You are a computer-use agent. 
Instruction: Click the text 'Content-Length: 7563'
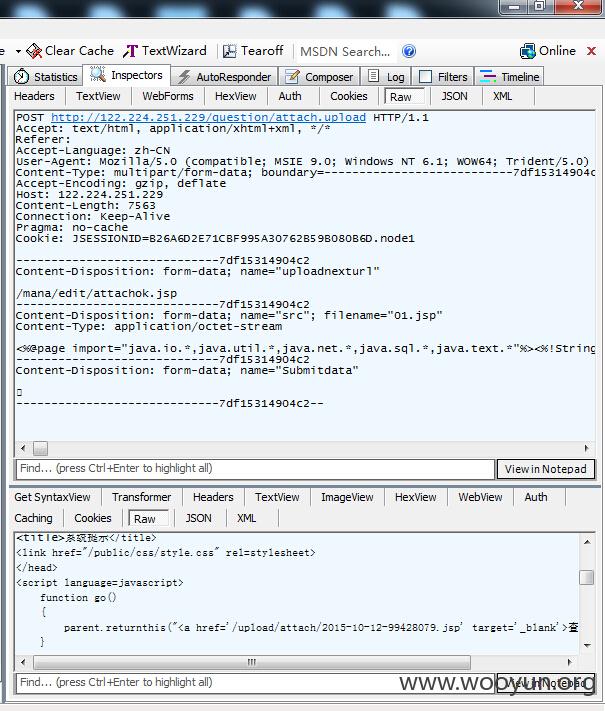[x=85, y=205]
